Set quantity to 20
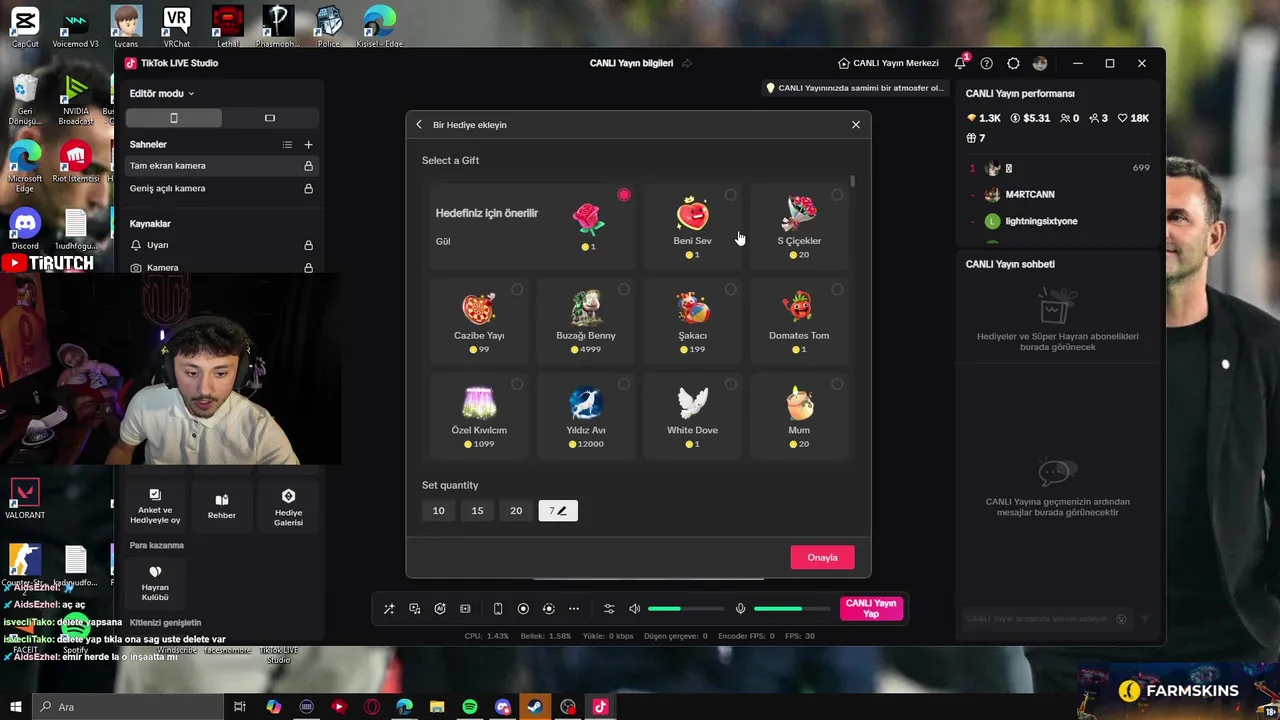1280x720 pixels. click(x=516, y=510)
